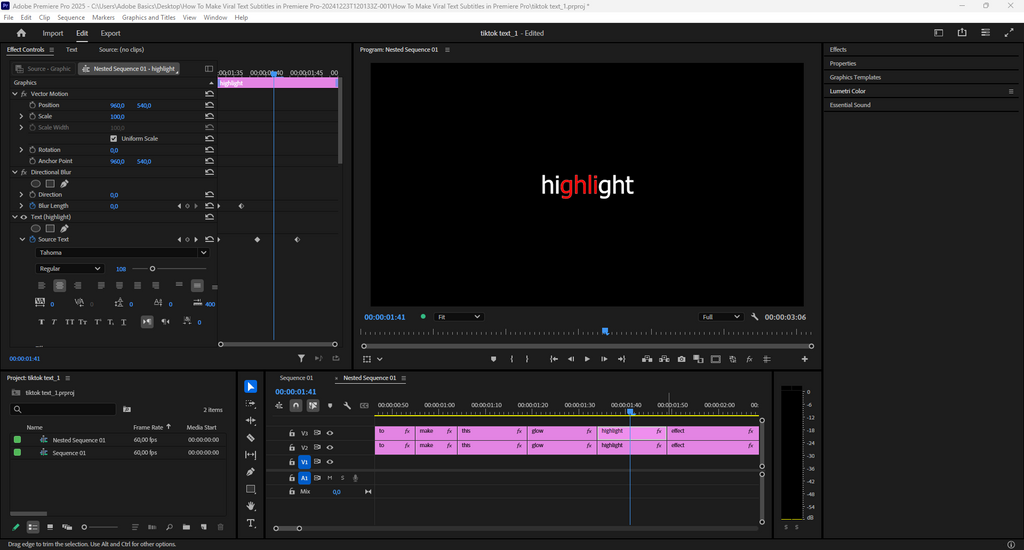
Task: Switch to the Sequence 01 timeline tab
Action: tap(296, 378)
